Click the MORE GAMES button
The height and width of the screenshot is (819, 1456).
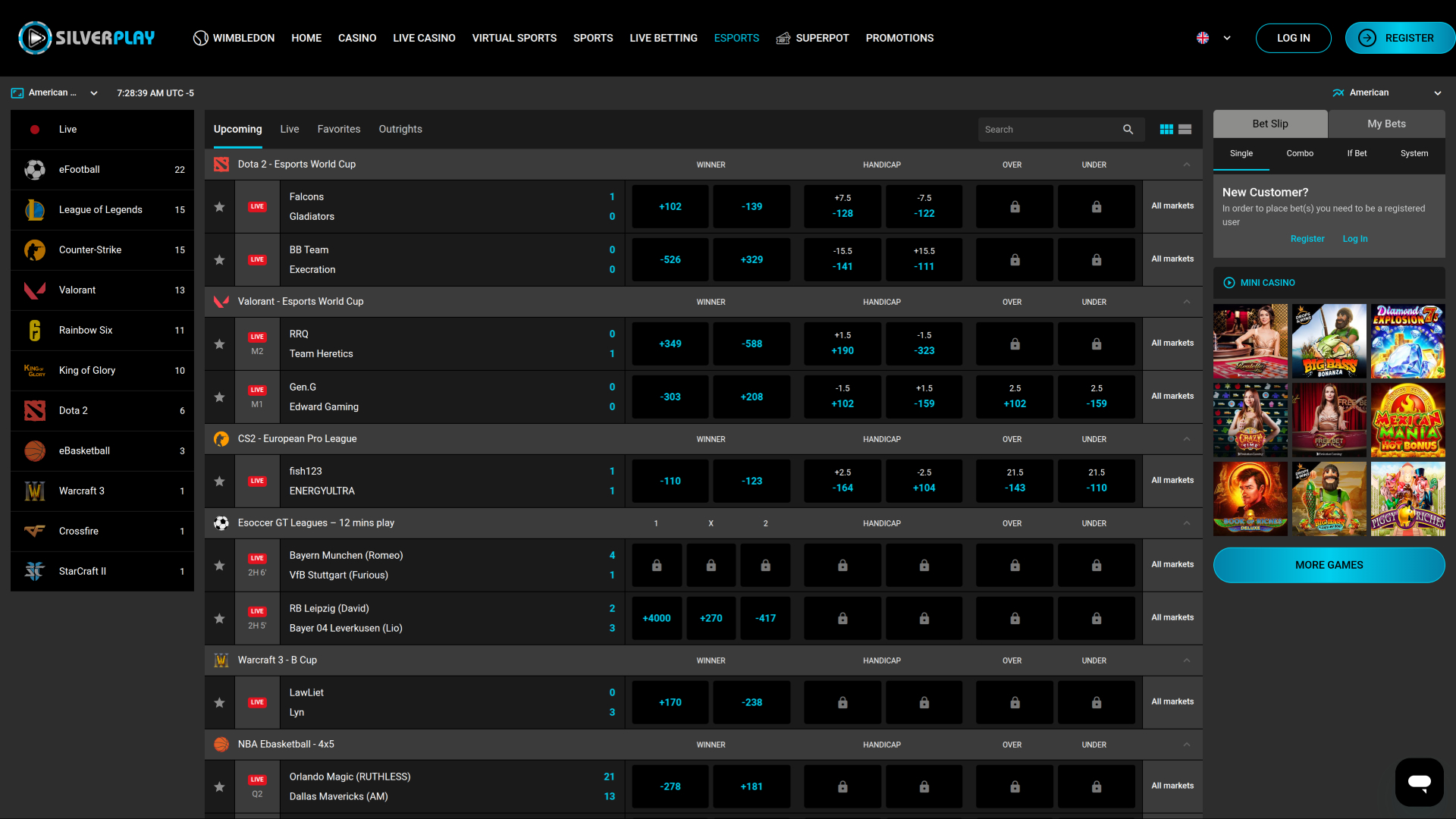(1329, 565)
